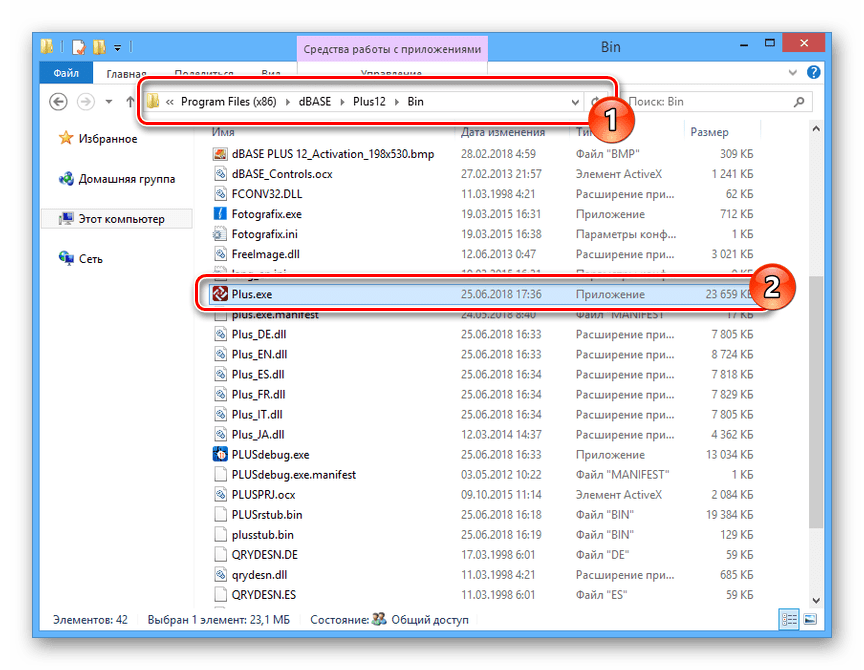Expand the address bar history dropdown
This screenshot has height=670, width=864.
pos(574,102)
